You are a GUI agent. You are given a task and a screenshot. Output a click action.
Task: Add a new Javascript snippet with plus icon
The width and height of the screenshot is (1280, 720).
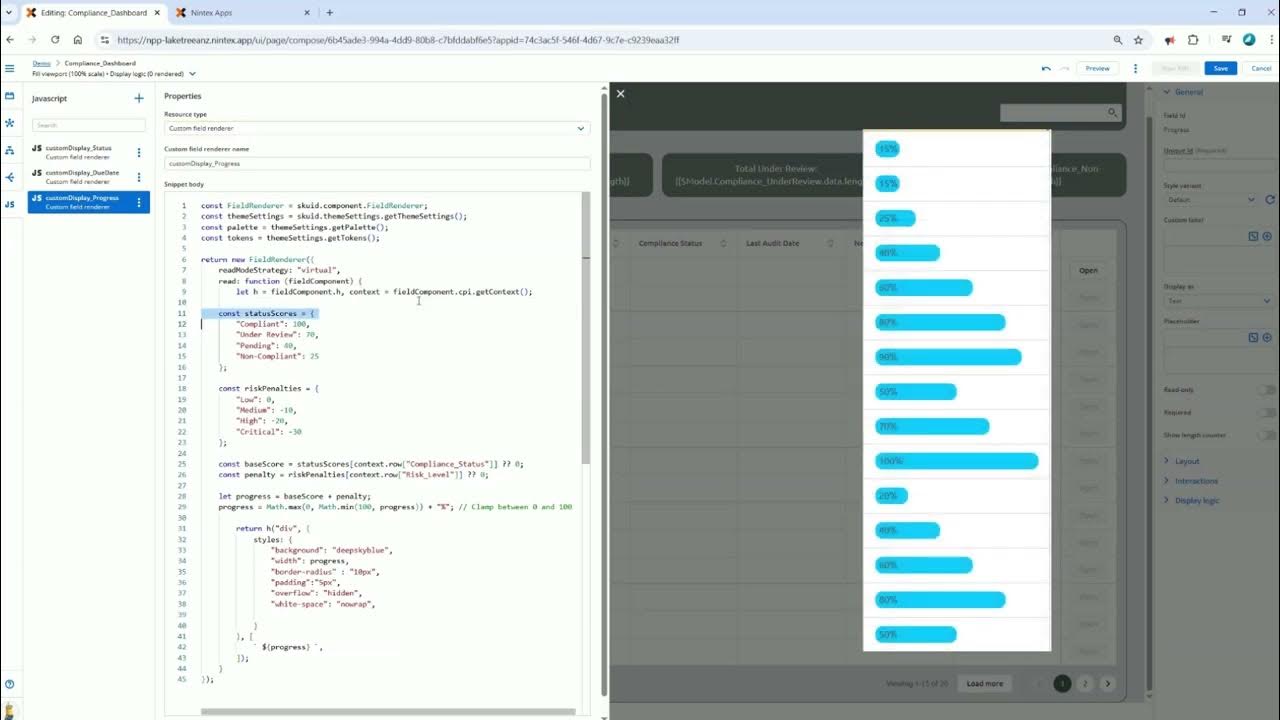[139, 98]
